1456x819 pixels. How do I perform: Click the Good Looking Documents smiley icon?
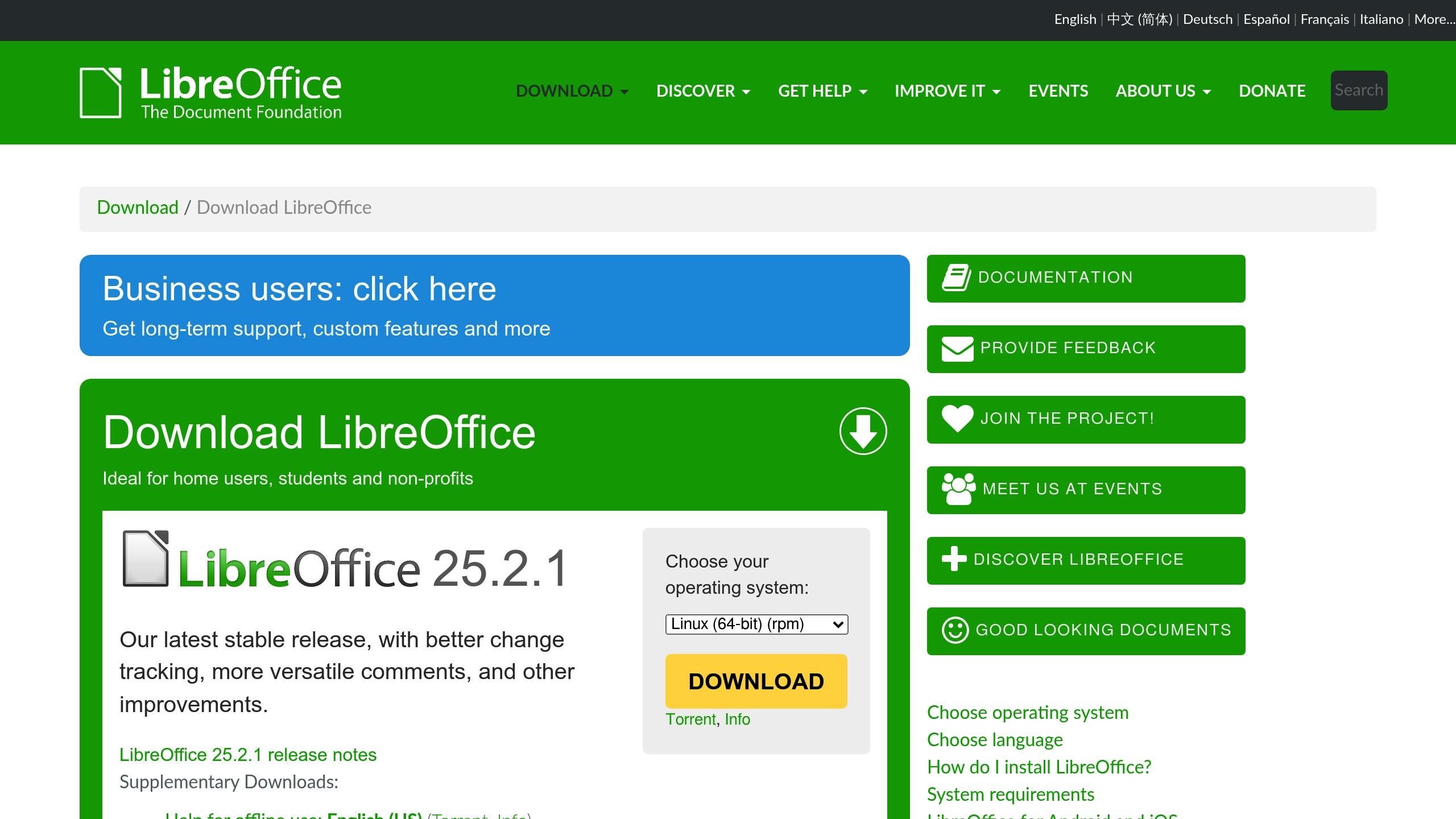point(955,630)
